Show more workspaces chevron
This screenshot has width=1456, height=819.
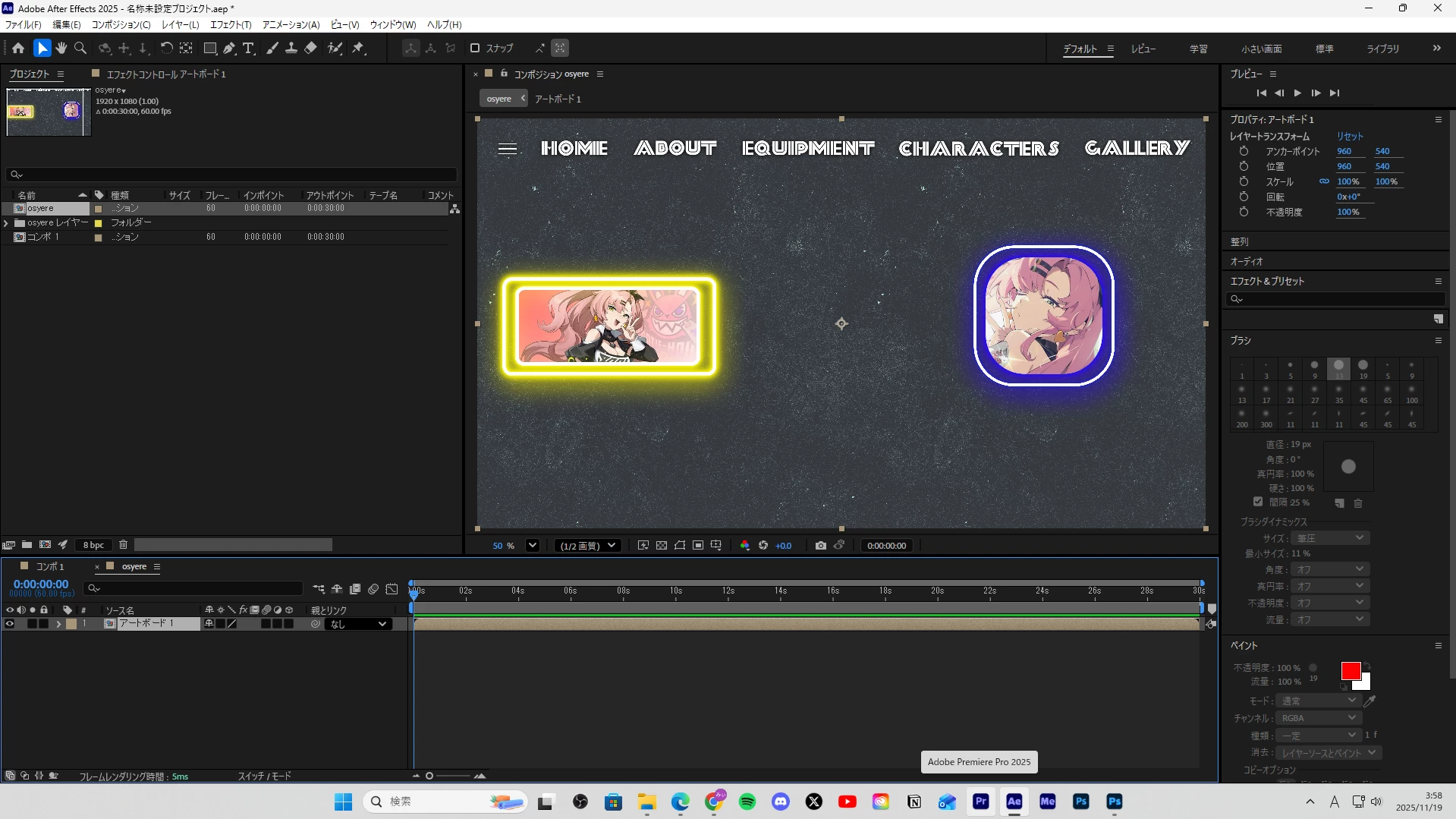[x=1436, y=48]
